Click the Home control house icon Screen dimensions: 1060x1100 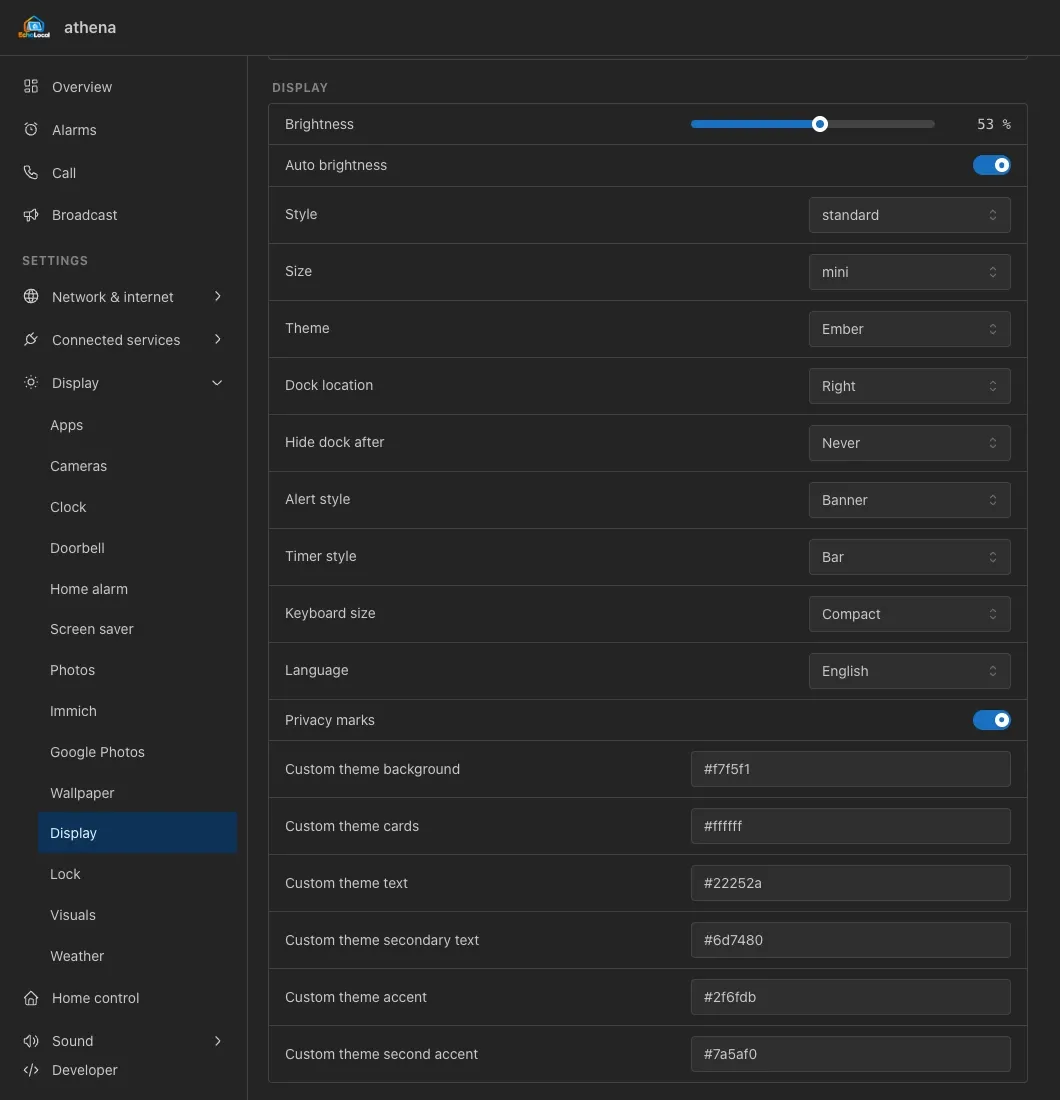pos(31,998)
